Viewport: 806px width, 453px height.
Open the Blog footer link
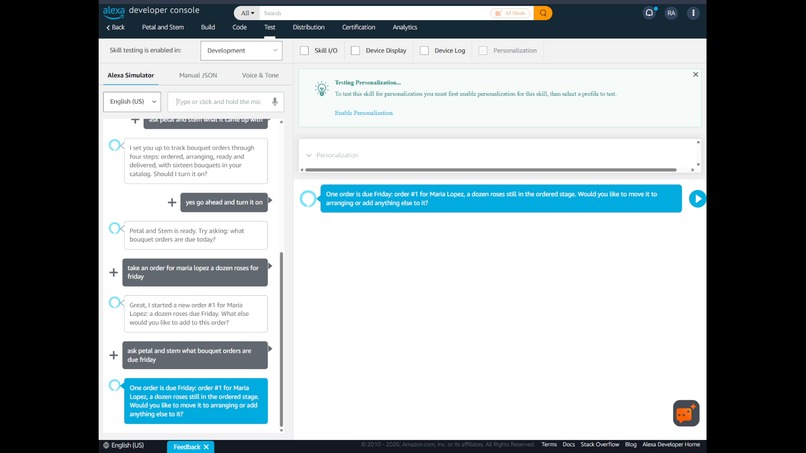pos(631,445)
